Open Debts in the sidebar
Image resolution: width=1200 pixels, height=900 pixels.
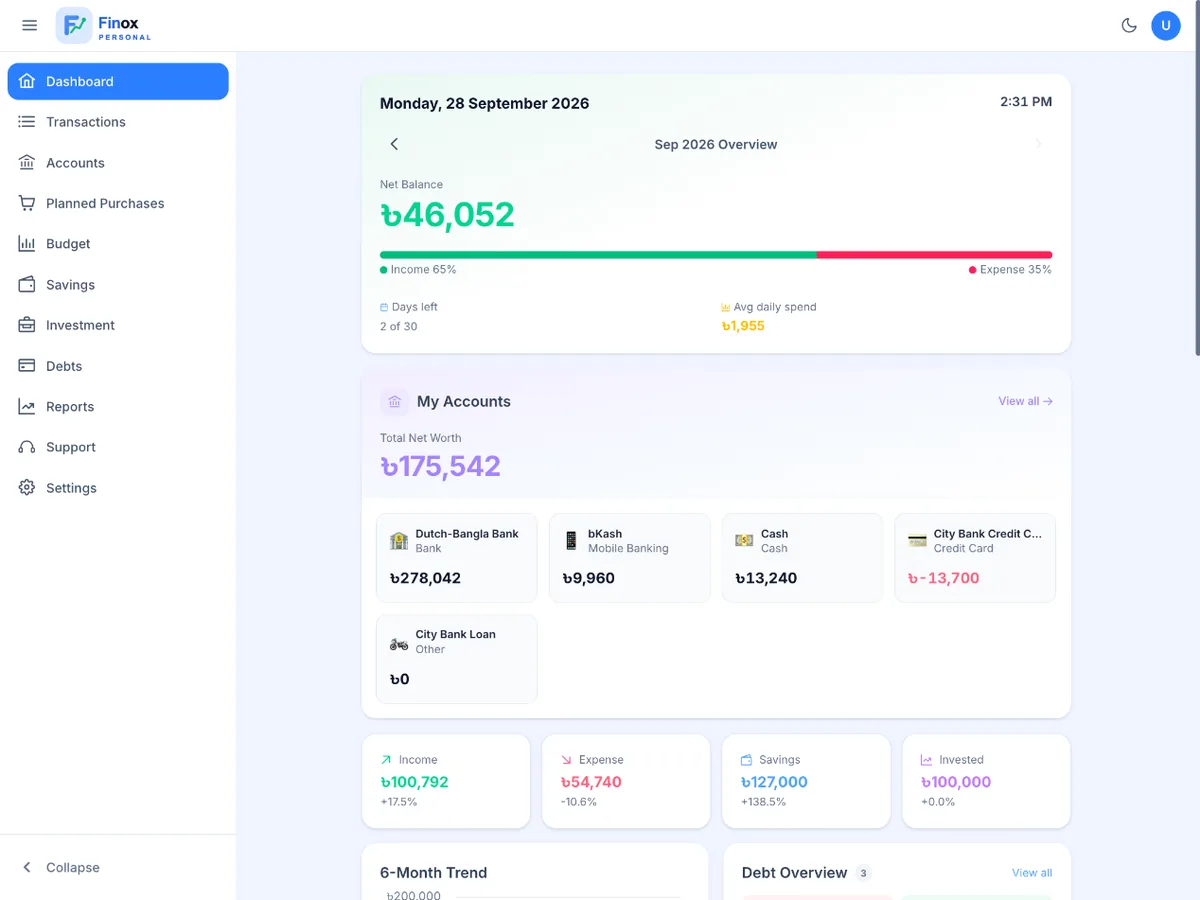[118, 366]
